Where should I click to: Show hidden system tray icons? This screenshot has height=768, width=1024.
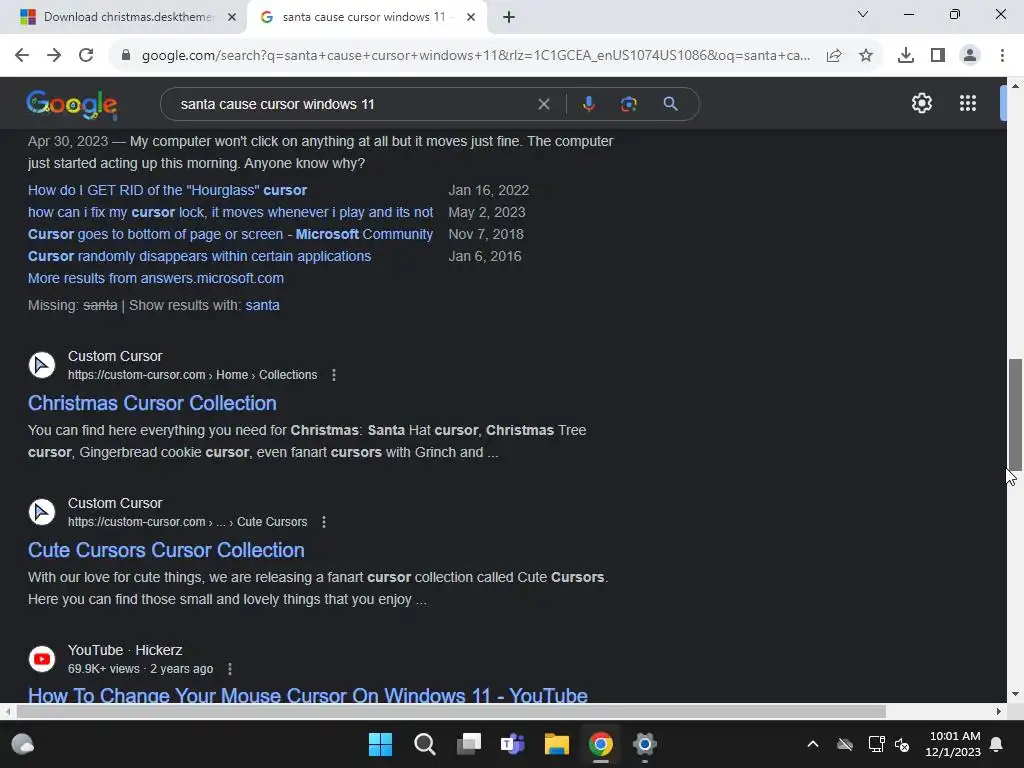pyautogui.click(x=812, y=744)
